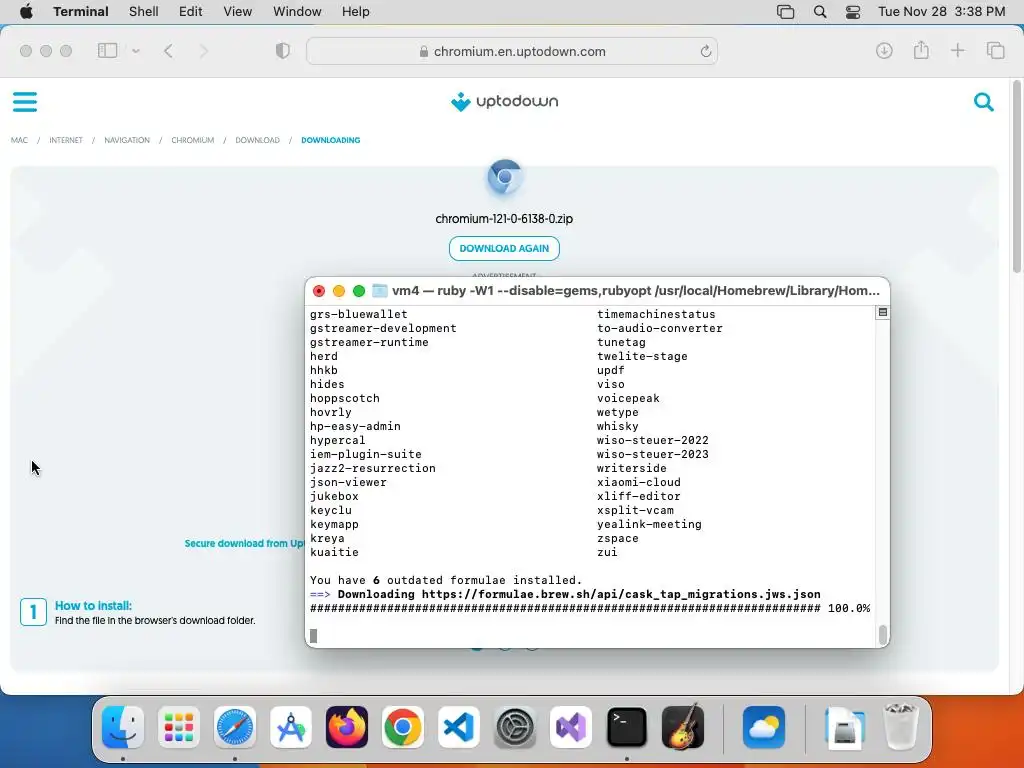Screen dimensions: 1024x768
Task: Click the 100.0% download progress text
Action: pyautogui.click(x=849, y=609)
